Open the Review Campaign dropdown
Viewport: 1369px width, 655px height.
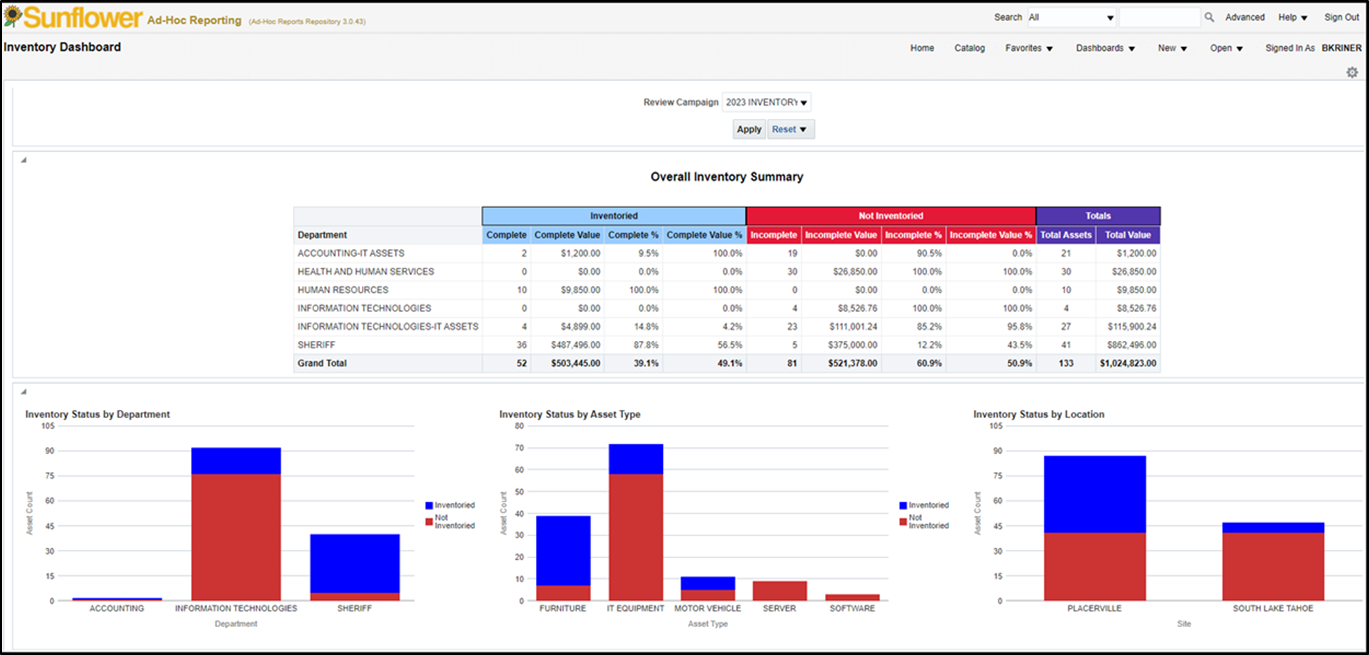click(x=766, y=102)
